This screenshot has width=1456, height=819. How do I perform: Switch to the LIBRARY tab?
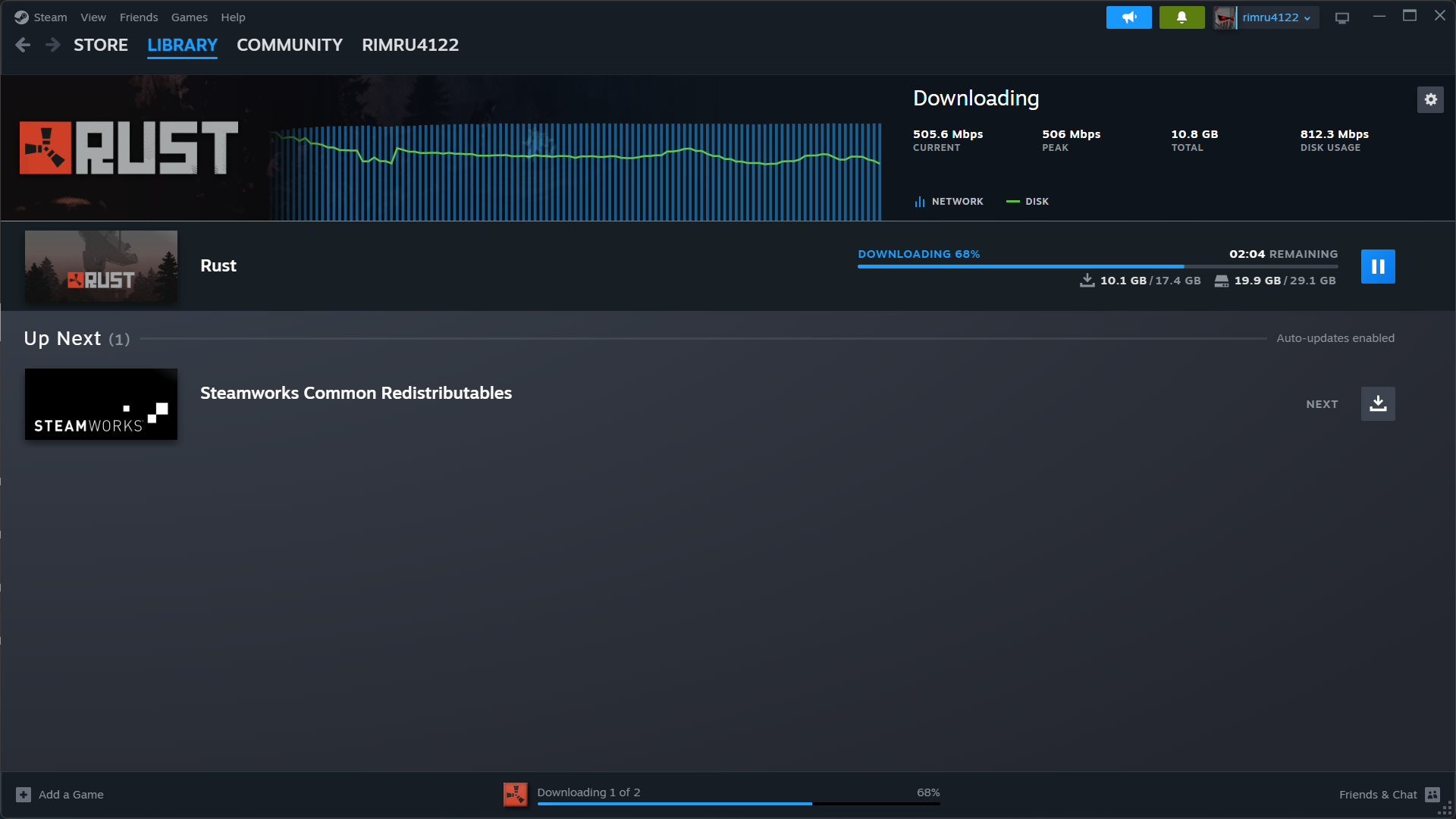(182, 45)
